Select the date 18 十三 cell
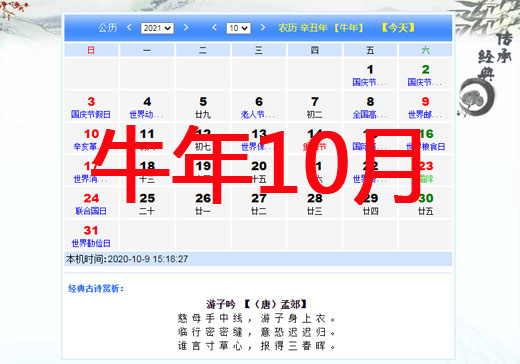 tap(147, 171)
